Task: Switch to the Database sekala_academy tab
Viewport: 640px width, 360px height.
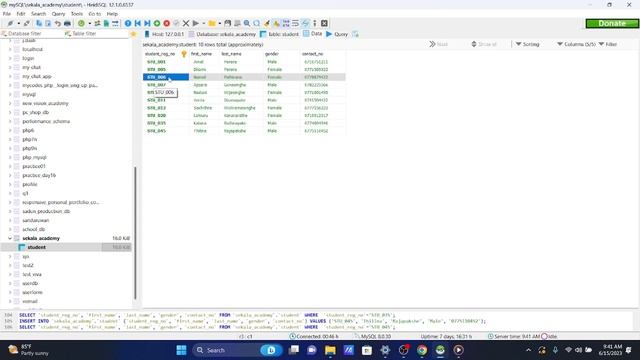Action: click(222, 34)
